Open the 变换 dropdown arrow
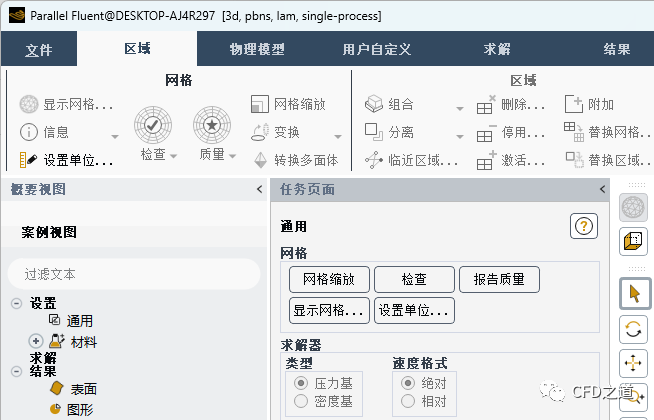The image size is (654, 420). pos(338,136)
